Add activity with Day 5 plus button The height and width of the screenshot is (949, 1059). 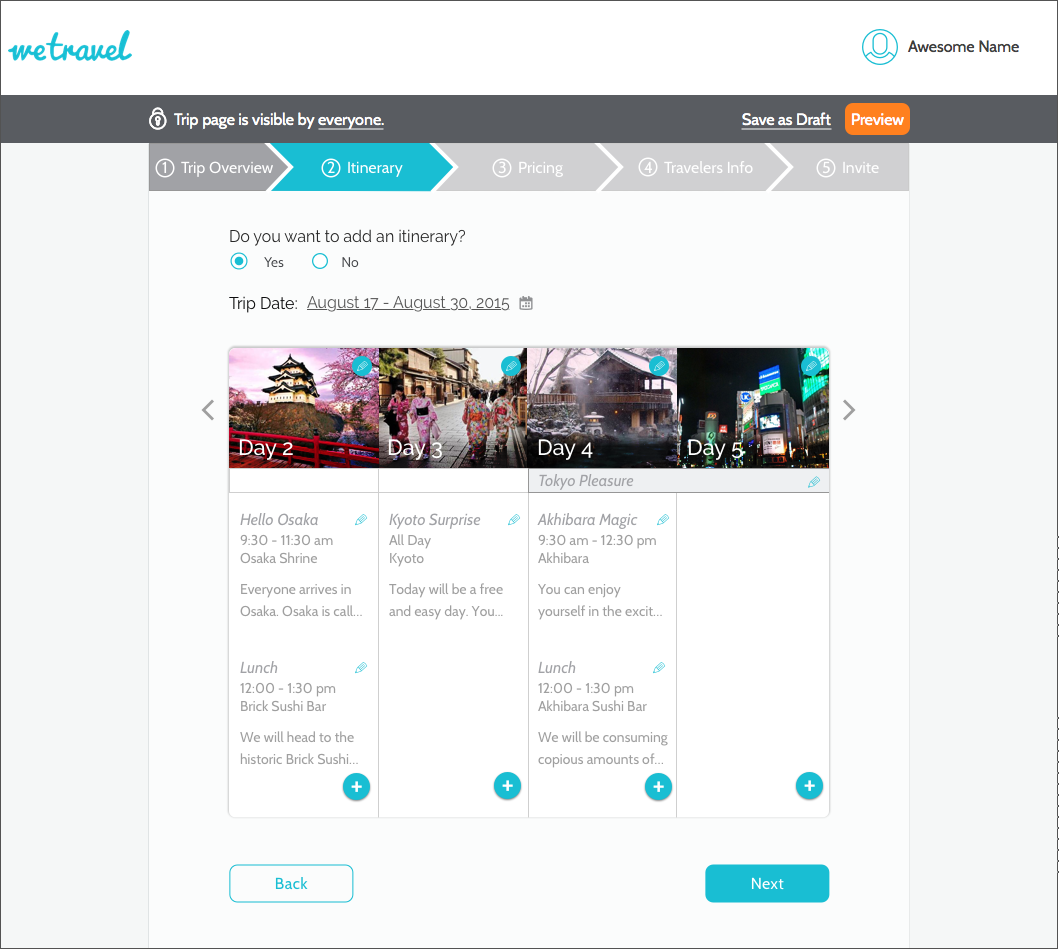[809, 786]
